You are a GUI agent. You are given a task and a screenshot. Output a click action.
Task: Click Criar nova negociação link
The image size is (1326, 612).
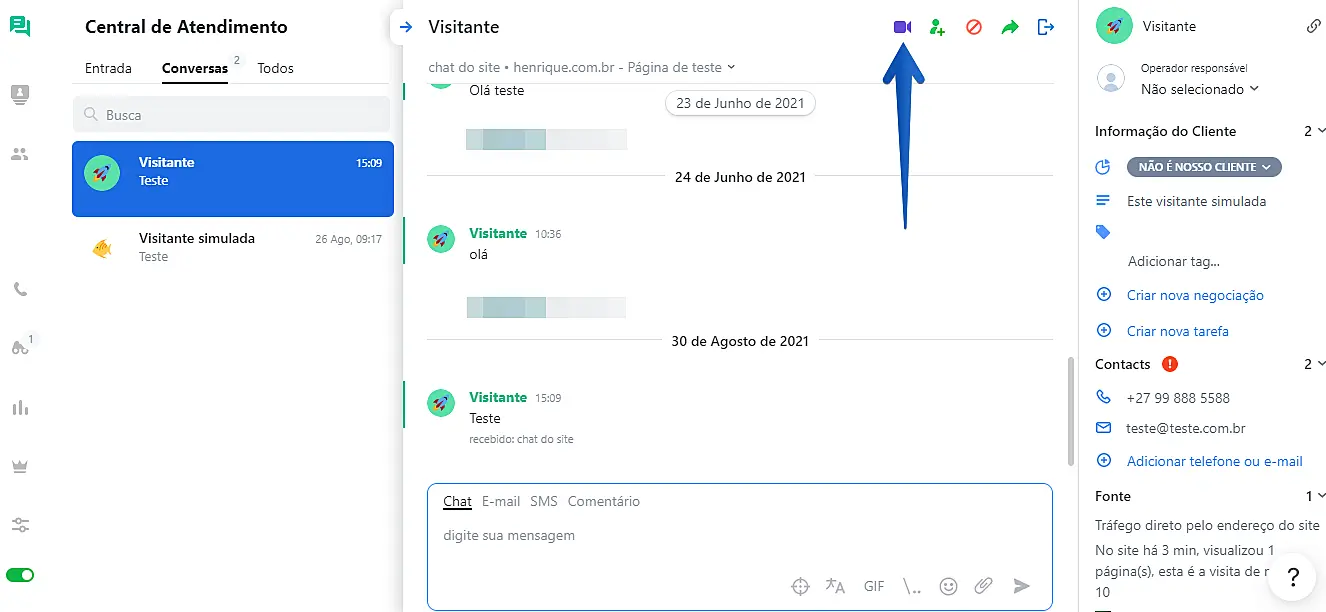pyautogui.click(x=1195, y=295)
